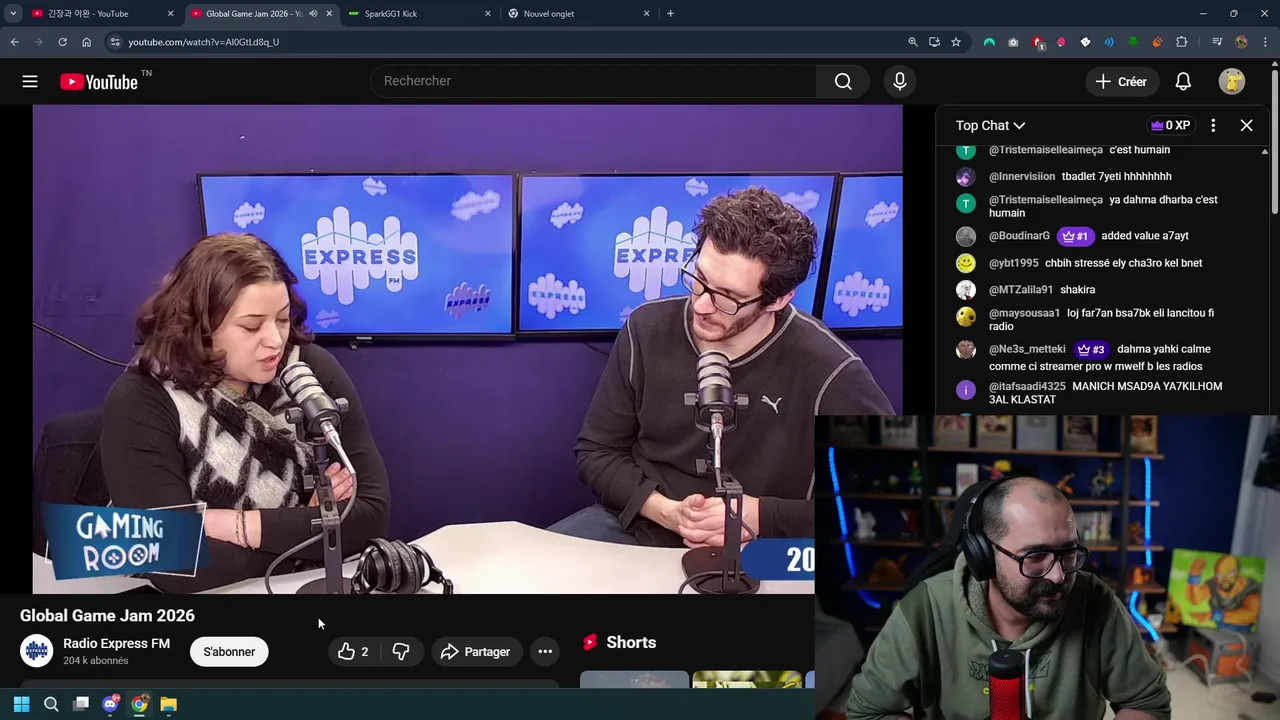Subscribe with the S'abonner button
This screenshot has width=1280, height=720.
(229, 652)
